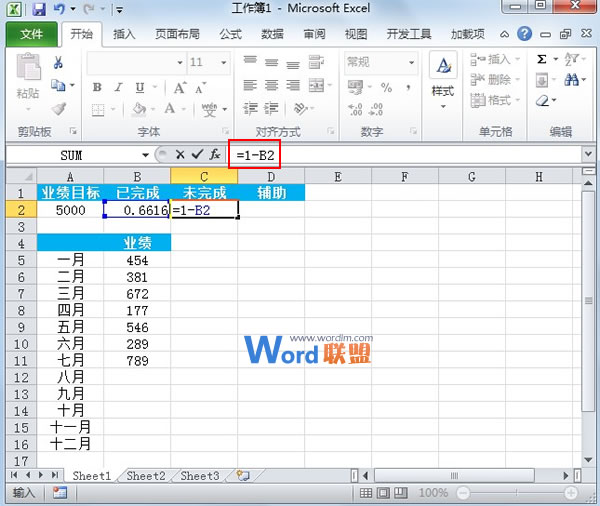This screenshot has height=506, width=600.
Task: Switch to Sheet2 tab
Action: coord(146,476)
